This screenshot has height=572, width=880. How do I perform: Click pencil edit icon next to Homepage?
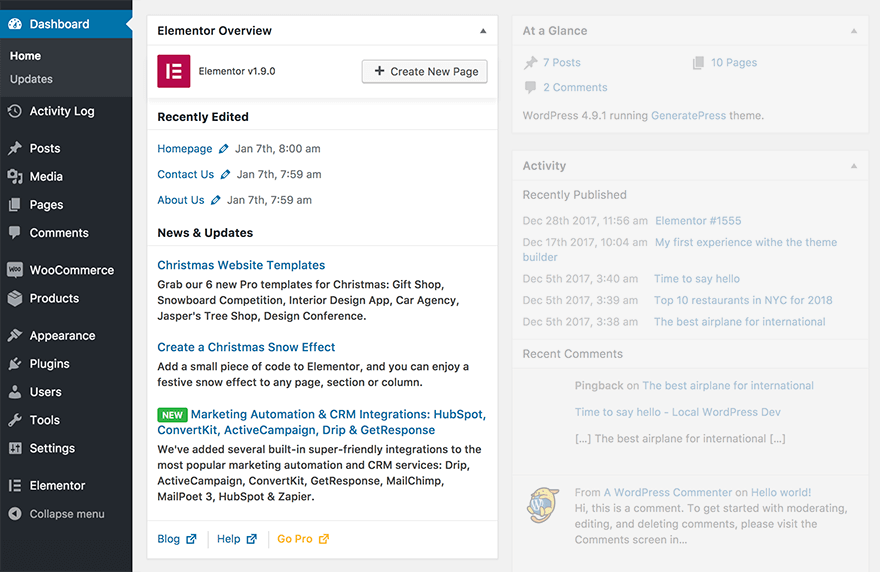pyautogui.click(x=224, y=149)
